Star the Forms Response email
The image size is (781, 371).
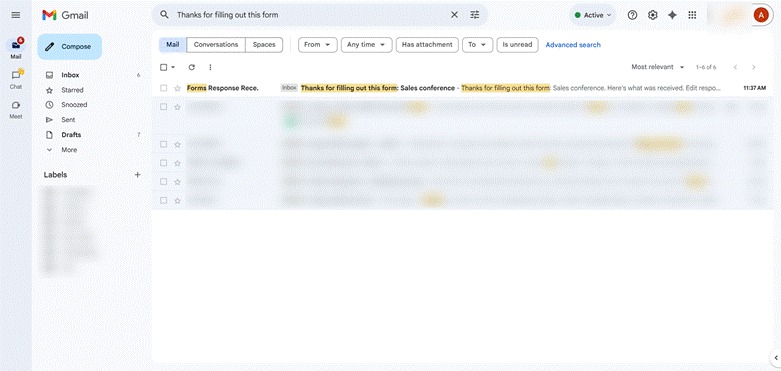click(x=177, y=88)
